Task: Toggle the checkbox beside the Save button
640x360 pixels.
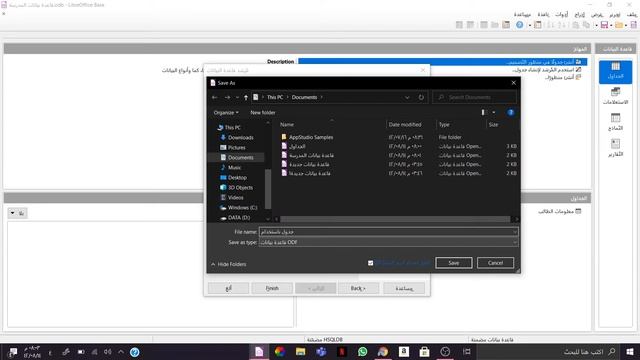Action: (x=371, y=263)
